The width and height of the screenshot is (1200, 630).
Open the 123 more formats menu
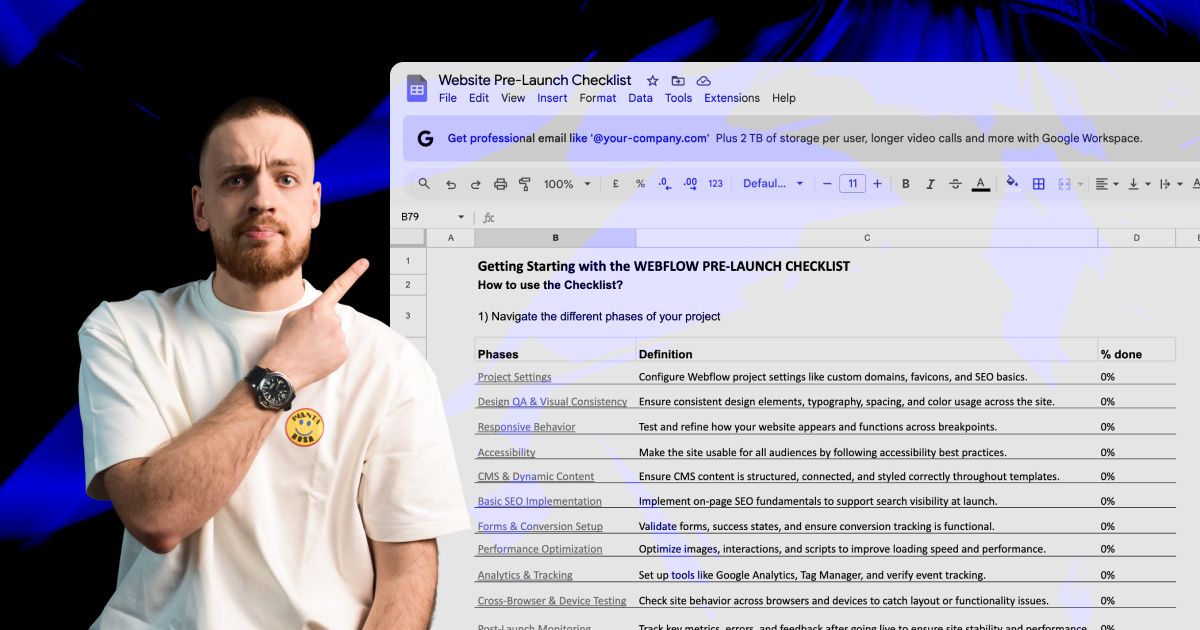(x=715, y=184)
